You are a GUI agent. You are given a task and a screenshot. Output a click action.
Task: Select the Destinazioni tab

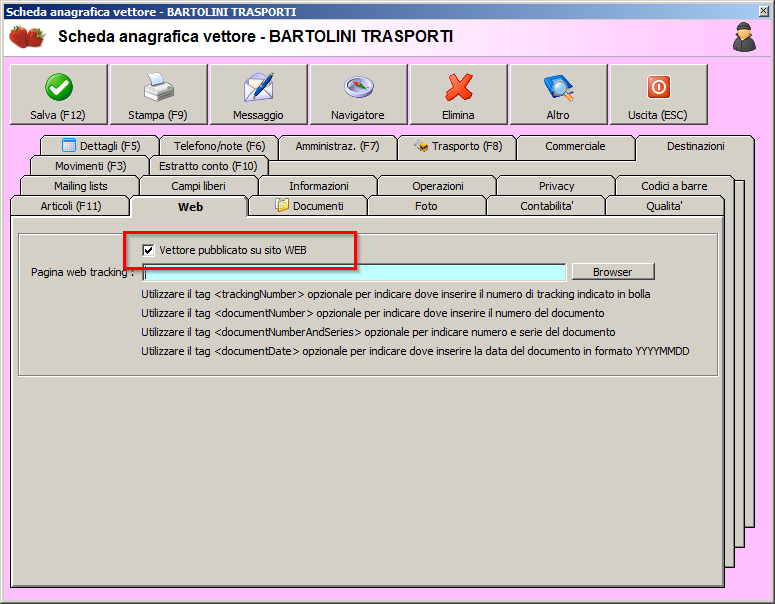point(695,146)
